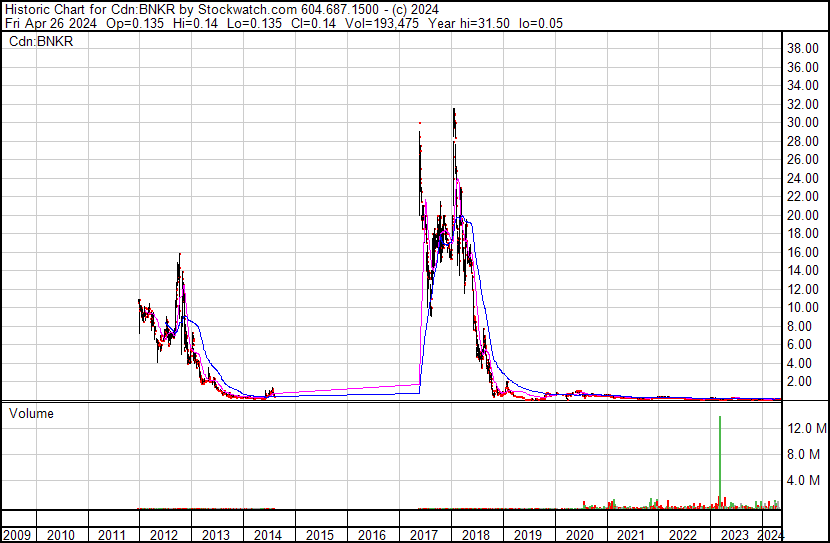Click the 38.00 price axis label
830x543 pixels.
804,48
